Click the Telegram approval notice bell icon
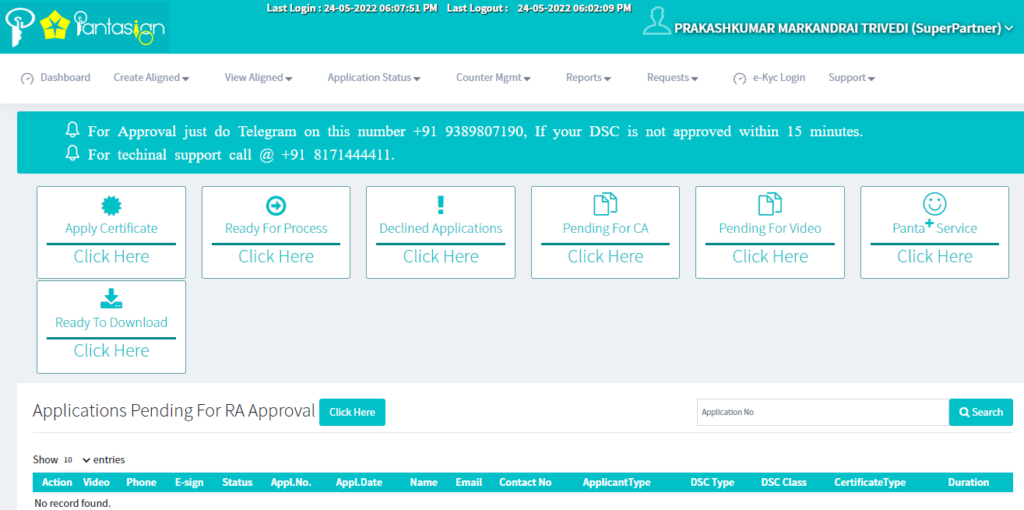The image size is (1024, 510). click(72, 130)
